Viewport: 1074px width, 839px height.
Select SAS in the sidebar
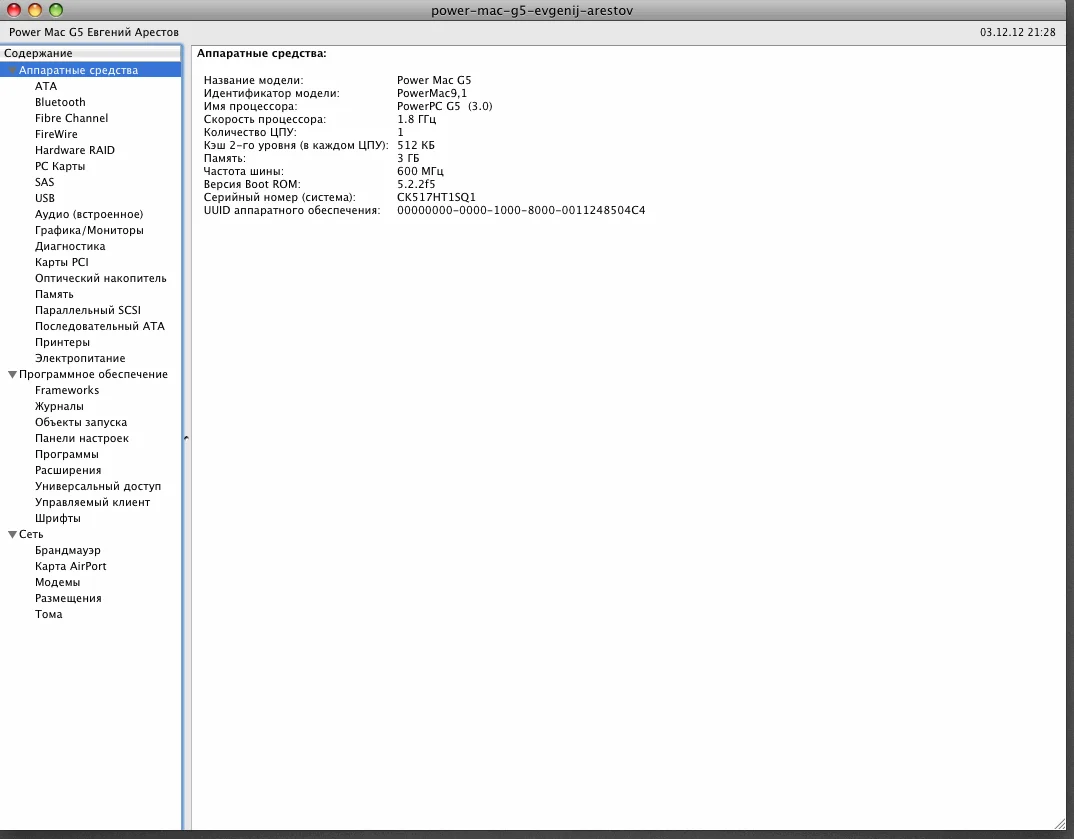45,182
